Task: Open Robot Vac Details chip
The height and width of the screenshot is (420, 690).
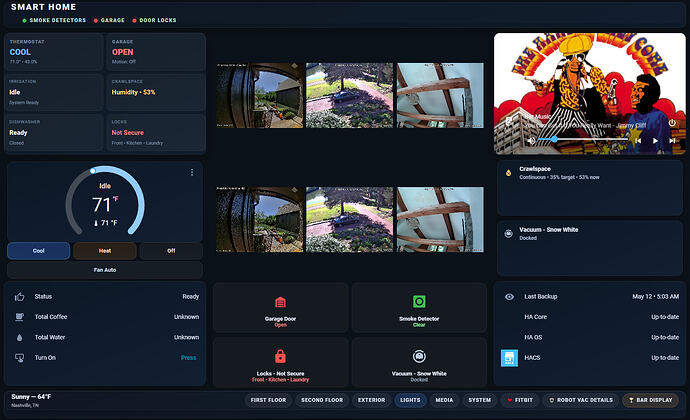Action: (x=580, y=400)
